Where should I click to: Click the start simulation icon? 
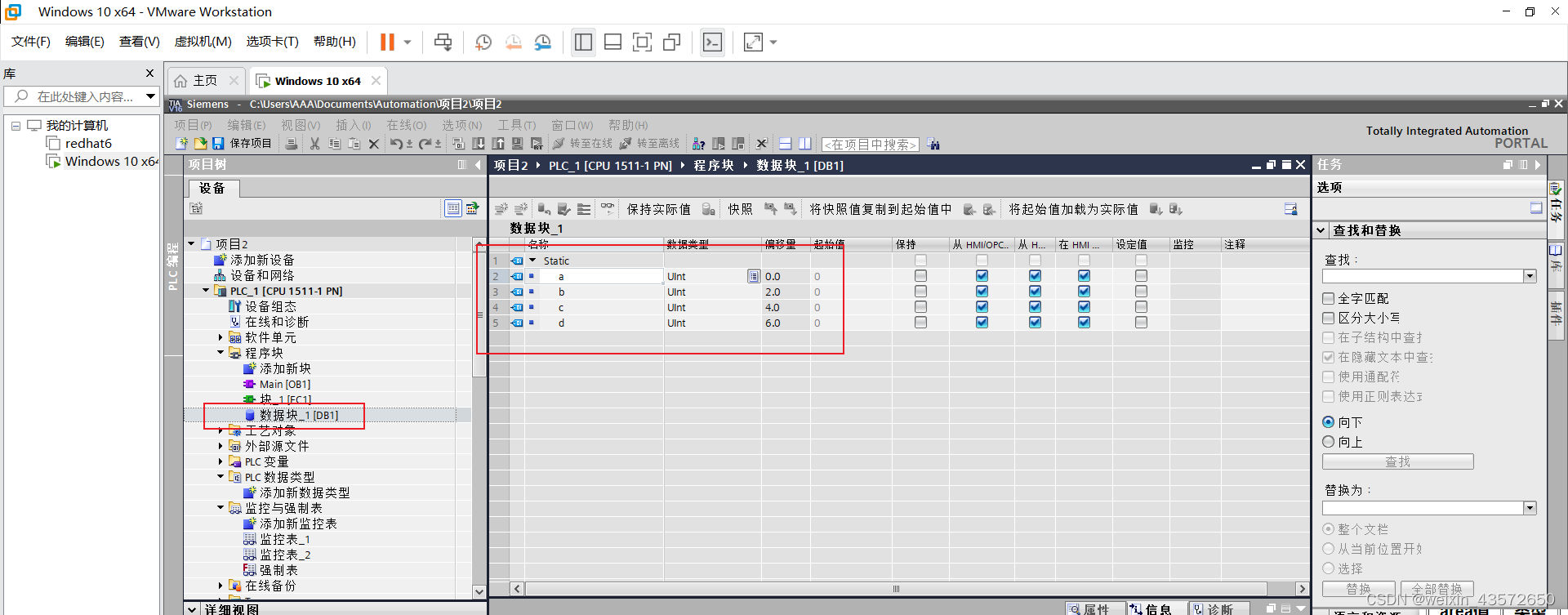pyautogui.click(x=518, y=144)
